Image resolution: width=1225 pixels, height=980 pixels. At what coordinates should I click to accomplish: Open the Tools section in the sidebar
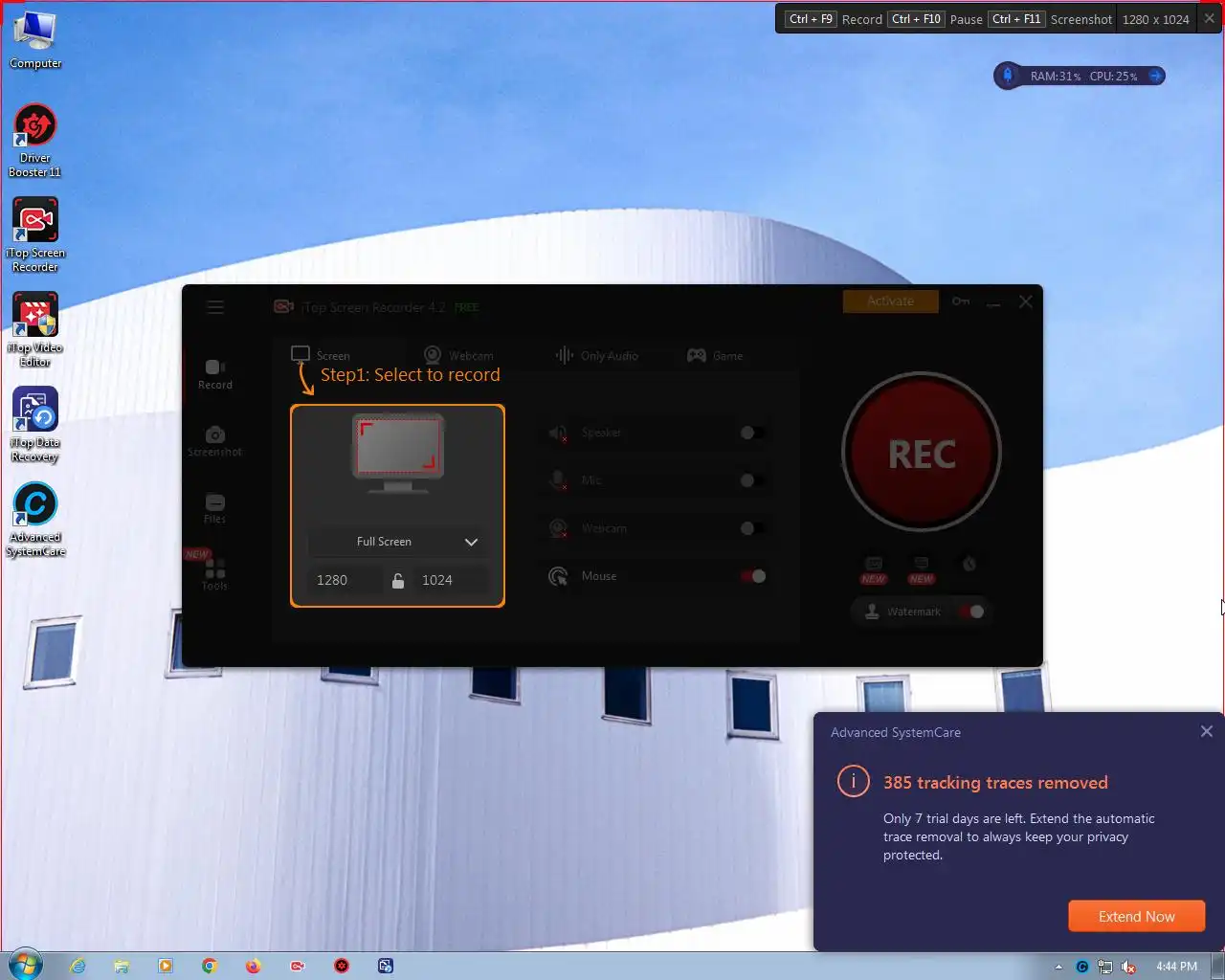pyautogui.click(x=215, y=574)
